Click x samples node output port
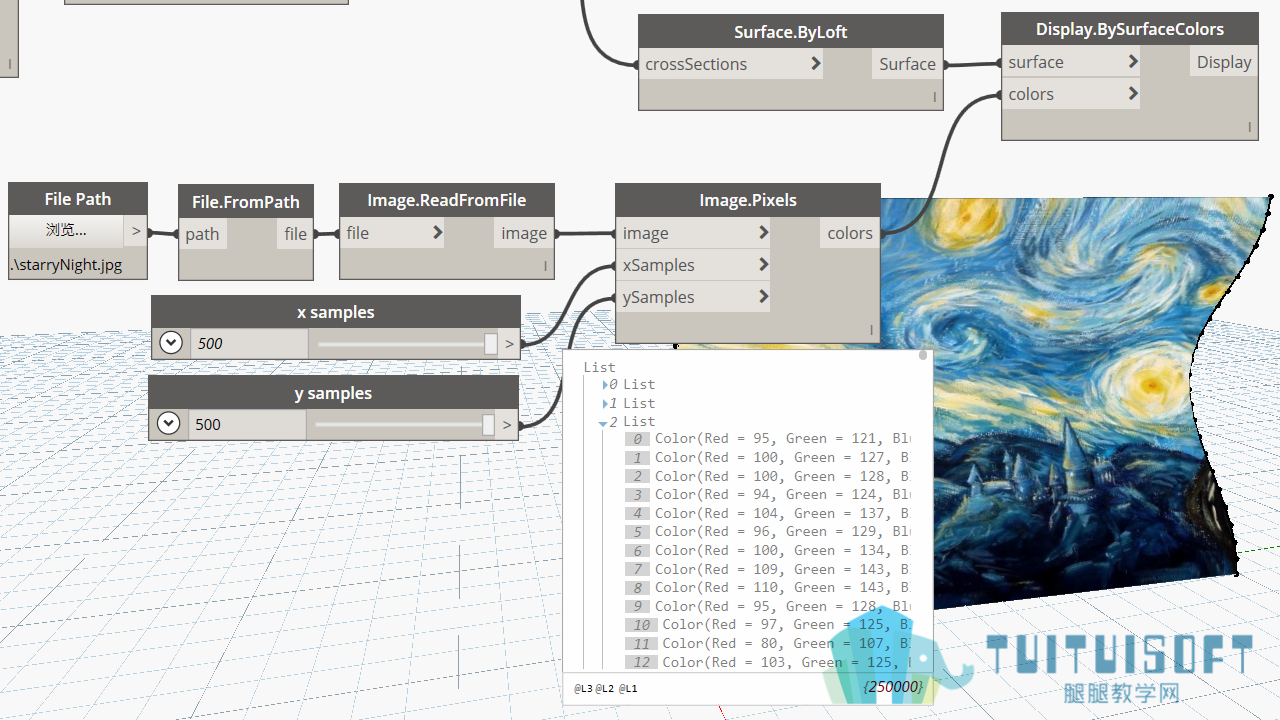1280x720 pixels. (x=510, y=343)
